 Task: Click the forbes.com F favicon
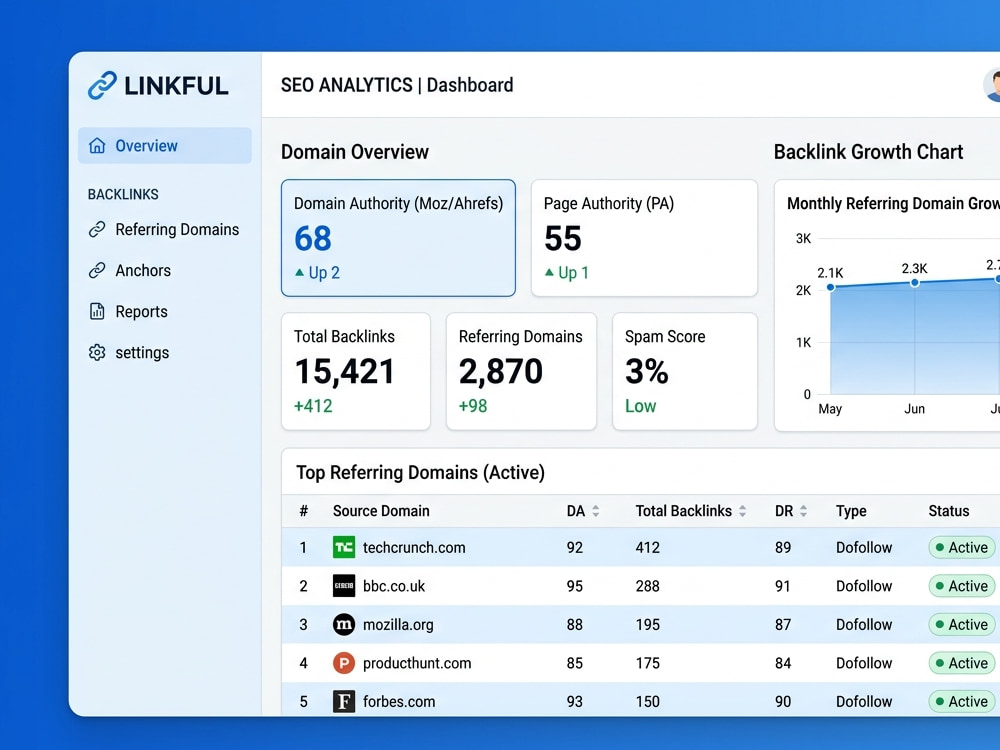click(344, 702)
